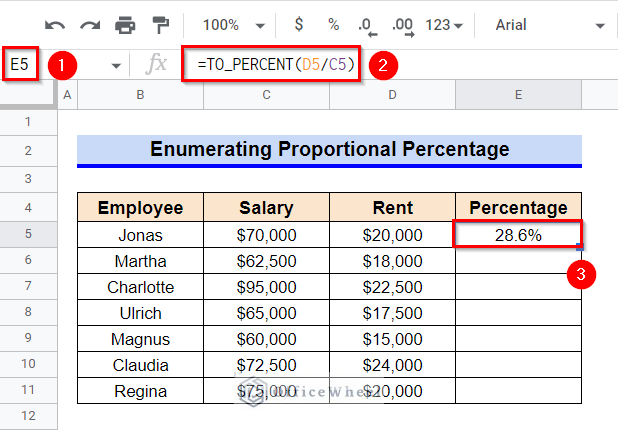The width and height of the screenshot is (618, 430).
Task: Click the salary cell $72,500
Action: (266, 365)
